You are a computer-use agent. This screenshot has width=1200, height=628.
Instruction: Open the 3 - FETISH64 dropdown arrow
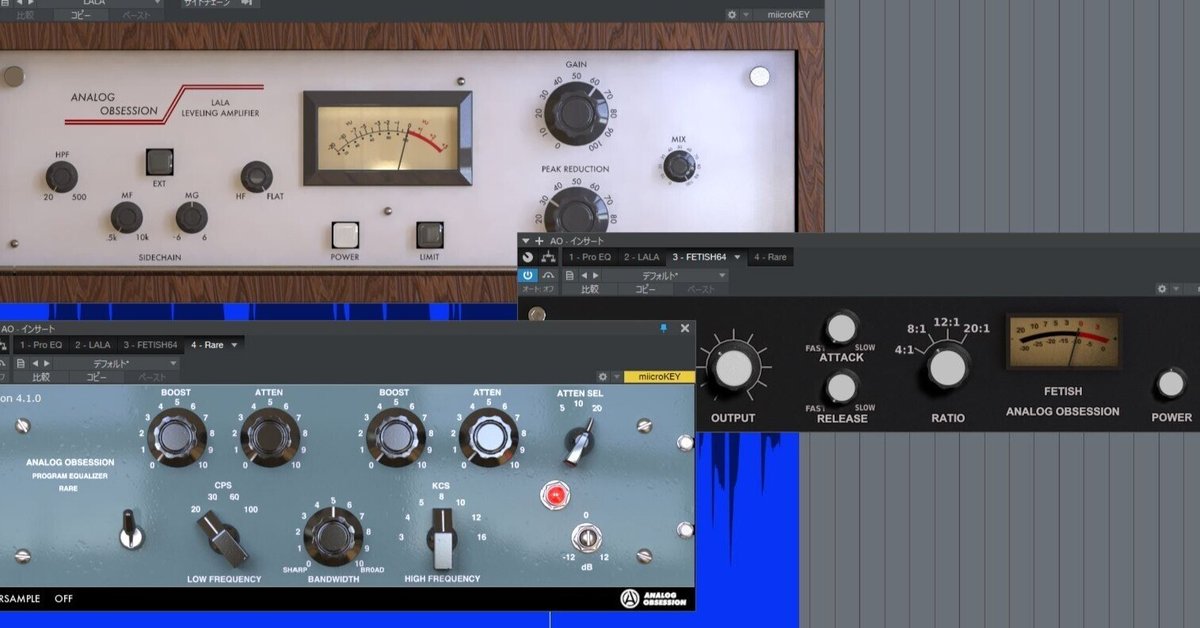[738, 257]
